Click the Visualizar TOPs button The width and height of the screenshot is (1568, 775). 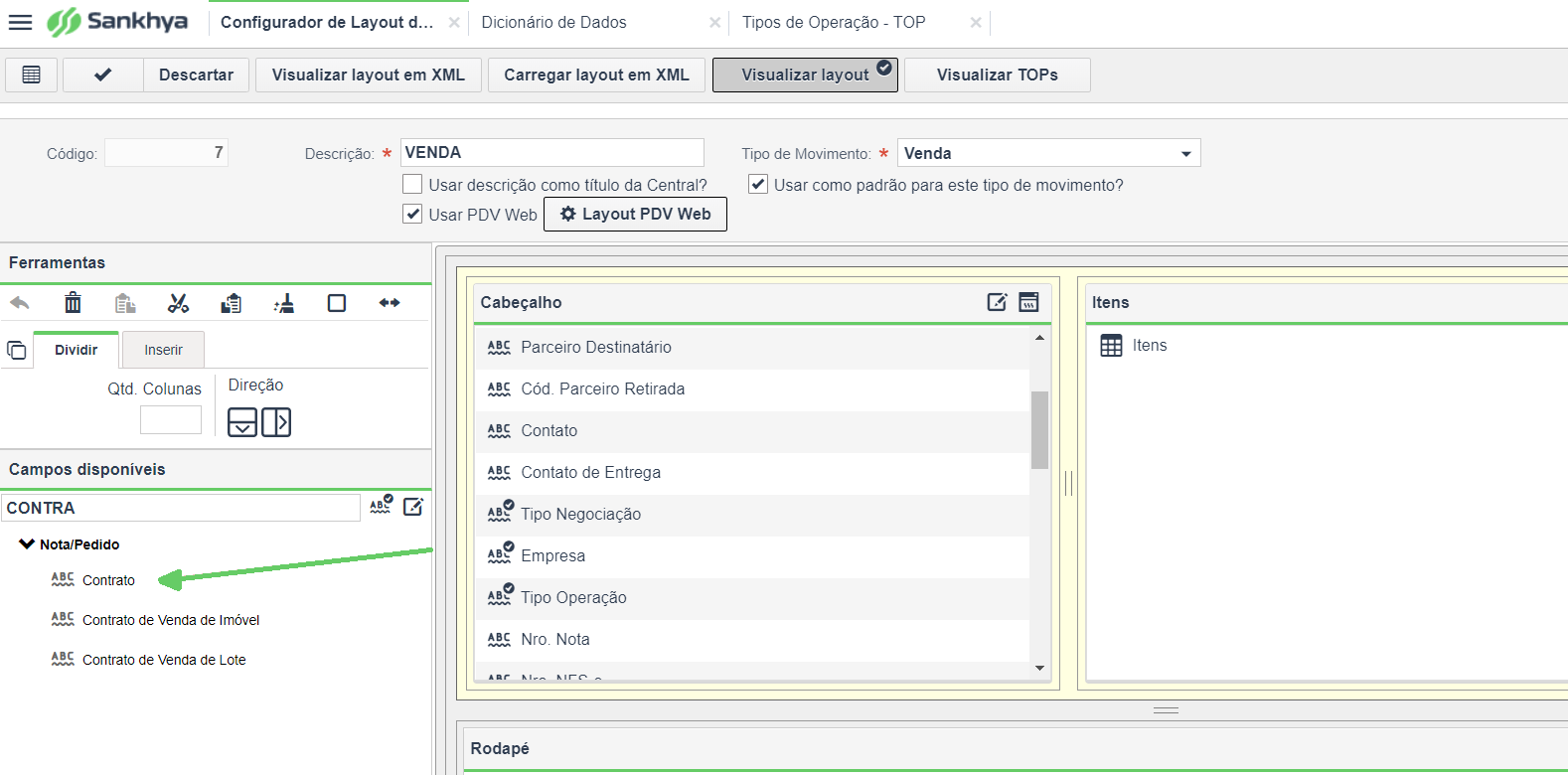(x=998, y=75)
